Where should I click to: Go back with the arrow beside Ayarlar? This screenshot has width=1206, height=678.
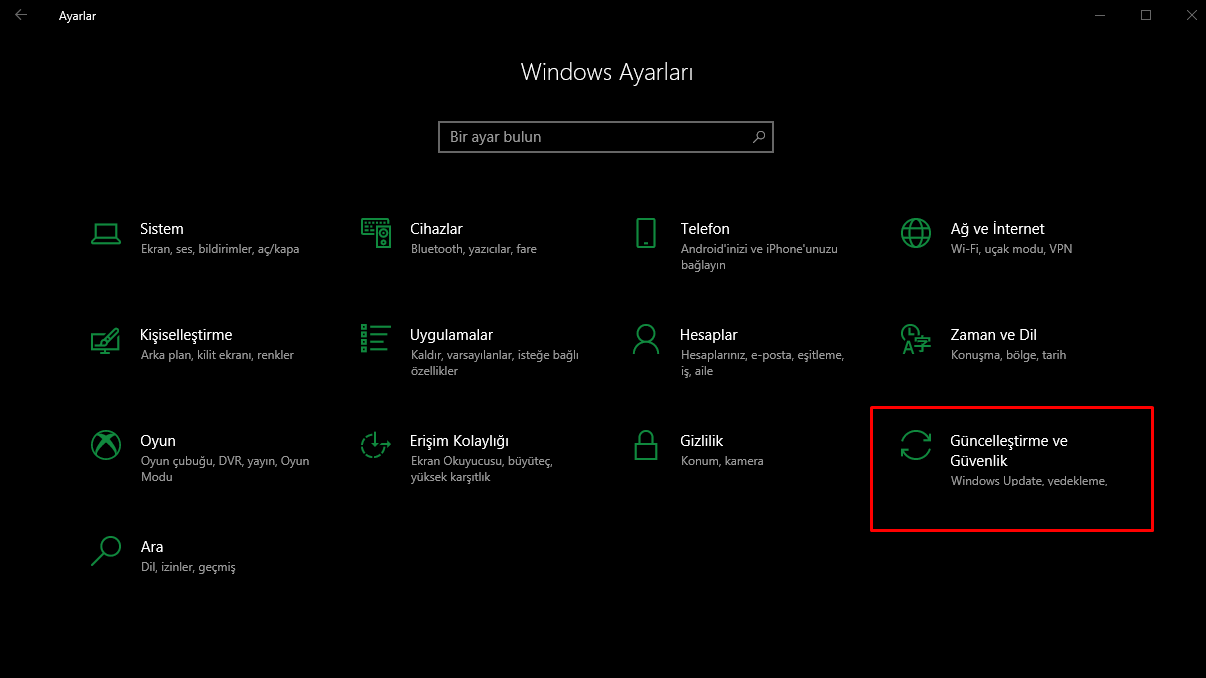click(x=21, y=15)
